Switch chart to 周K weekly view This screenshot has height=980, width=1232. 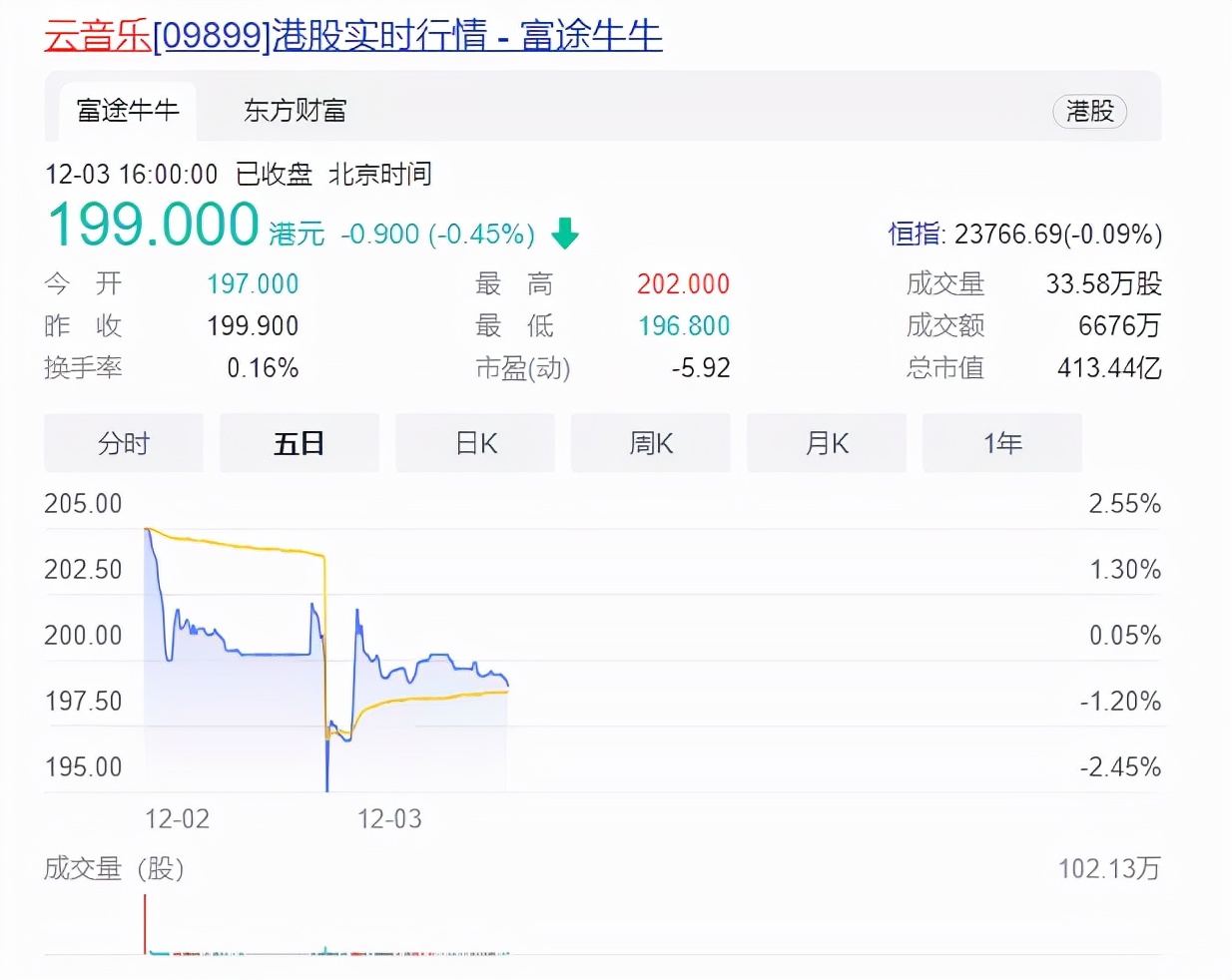[x=650, y=443]
